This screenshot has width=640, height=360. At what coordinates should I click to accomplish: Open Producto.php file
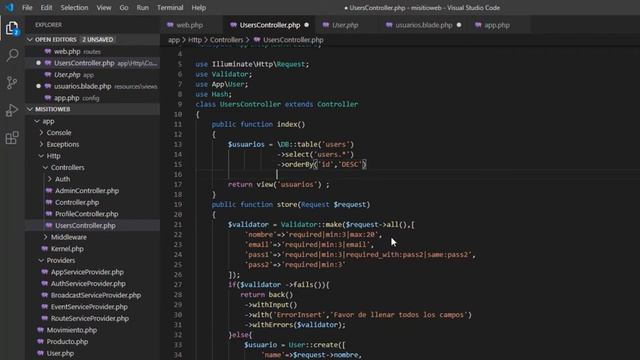coord(67,342)
